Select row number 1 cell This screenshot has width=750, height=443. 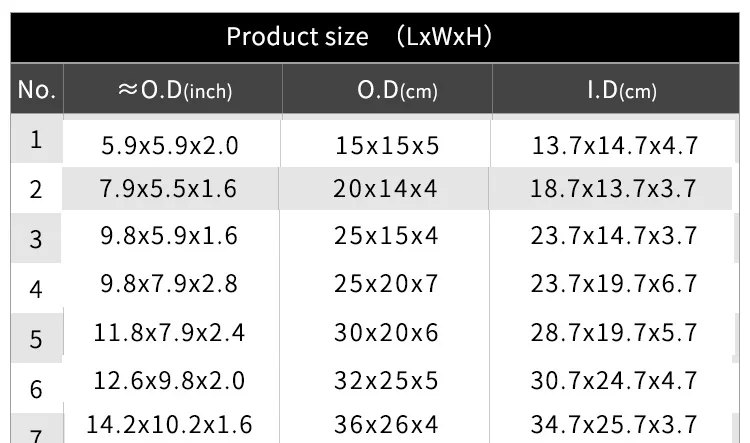[x=36, y=140]
